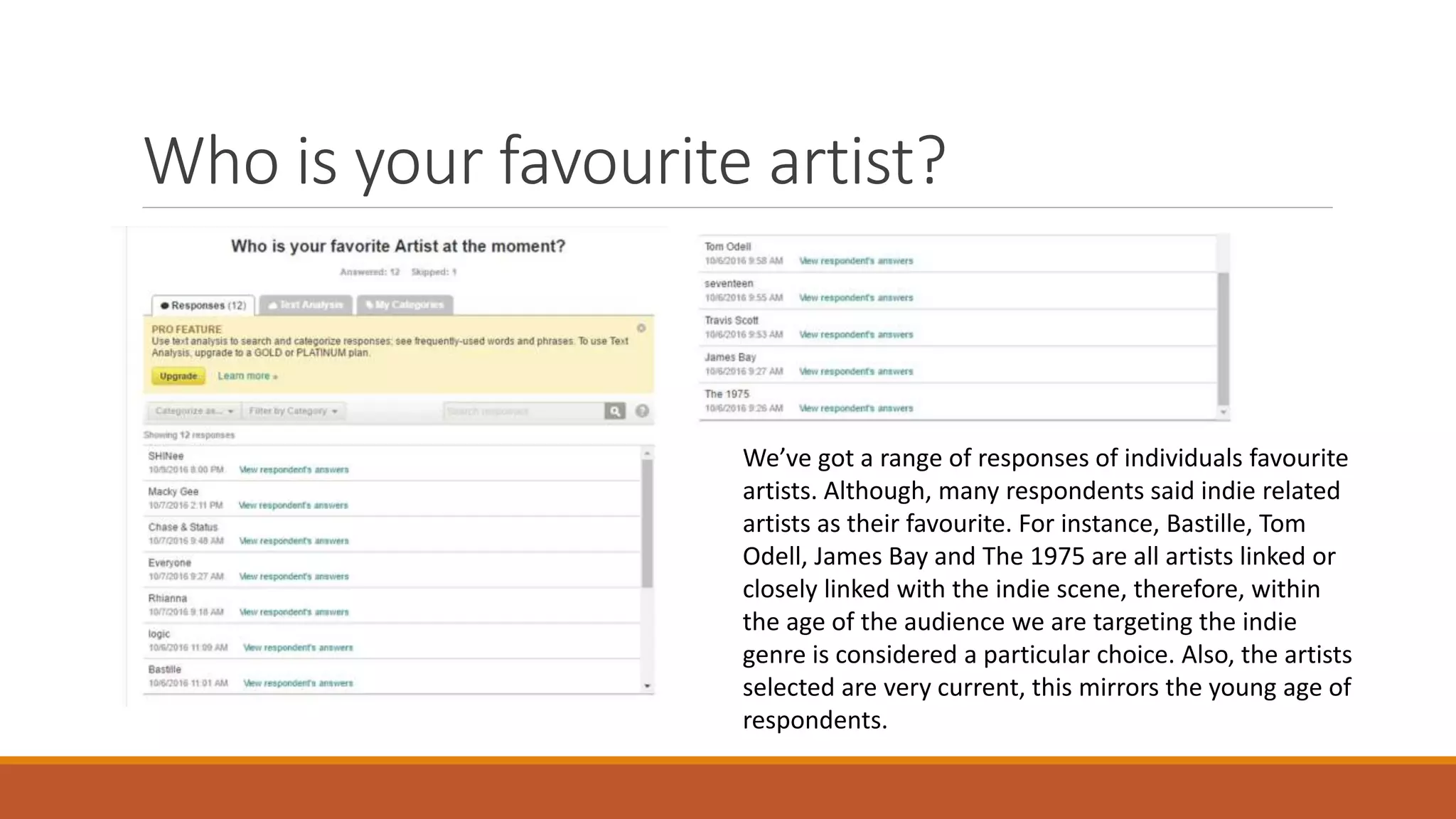Select the 'The 1975' response text

click(x=727, y=394)
